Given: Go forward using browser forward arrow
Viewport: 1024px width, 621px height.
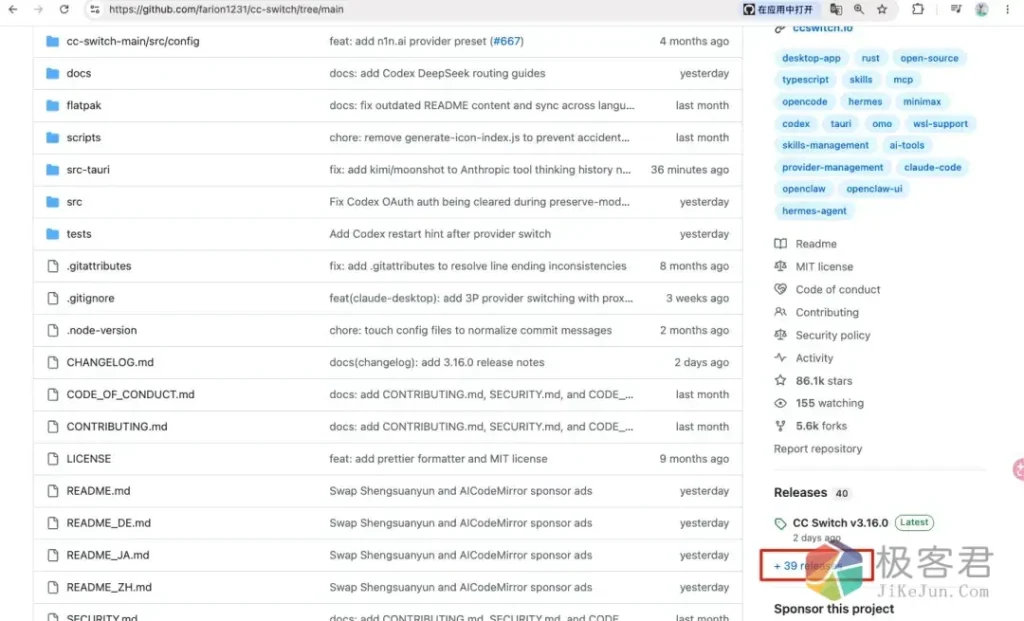Looking at the screenshot, I should (39, 9).
